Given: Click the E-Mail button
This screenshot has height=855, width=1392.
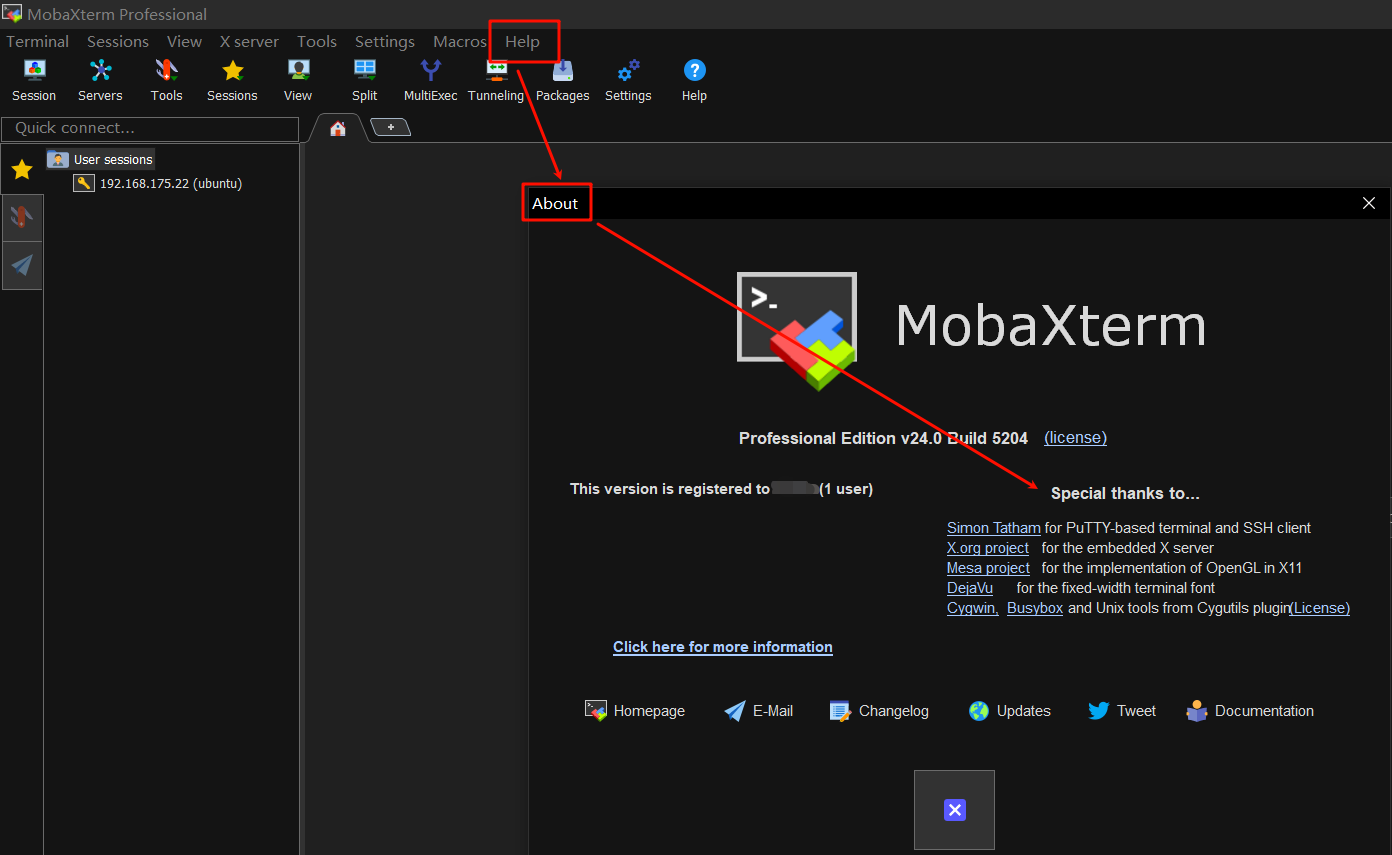Looking at the screenshot, I should (758, 711).
